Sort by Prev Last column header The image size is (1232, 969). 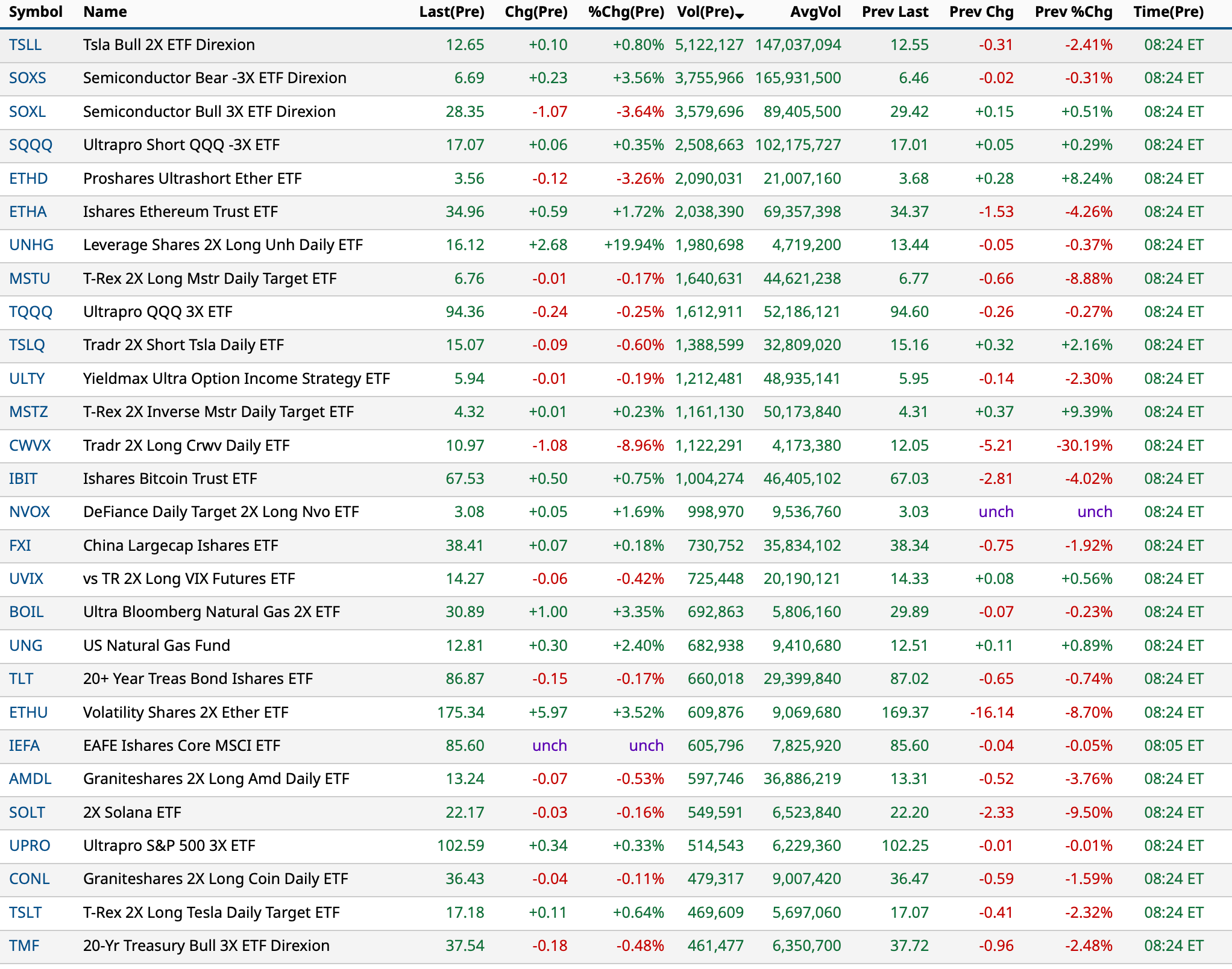(x=894, y=12)
